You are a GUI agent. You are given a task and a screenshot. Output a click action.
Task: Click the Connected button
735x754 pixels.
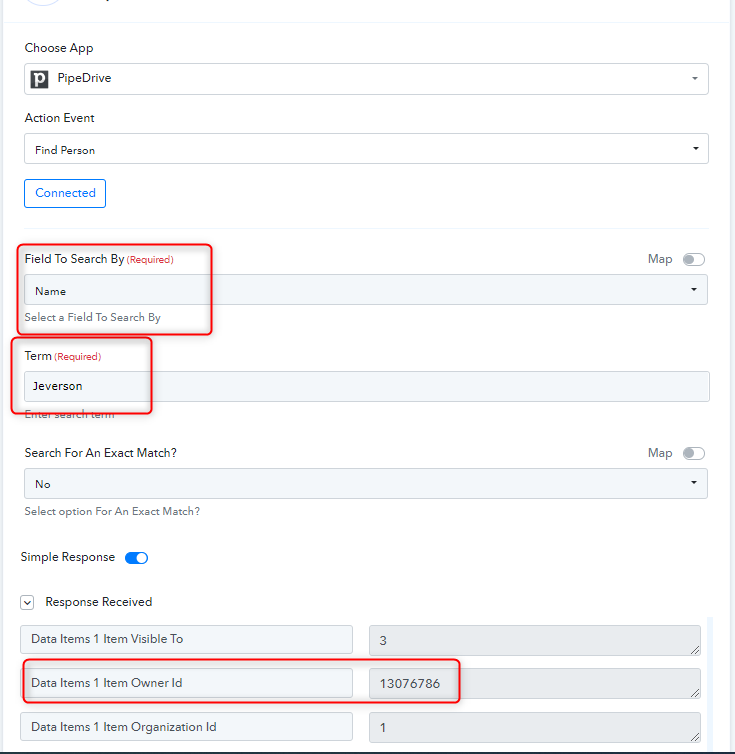tap(65, 193)
